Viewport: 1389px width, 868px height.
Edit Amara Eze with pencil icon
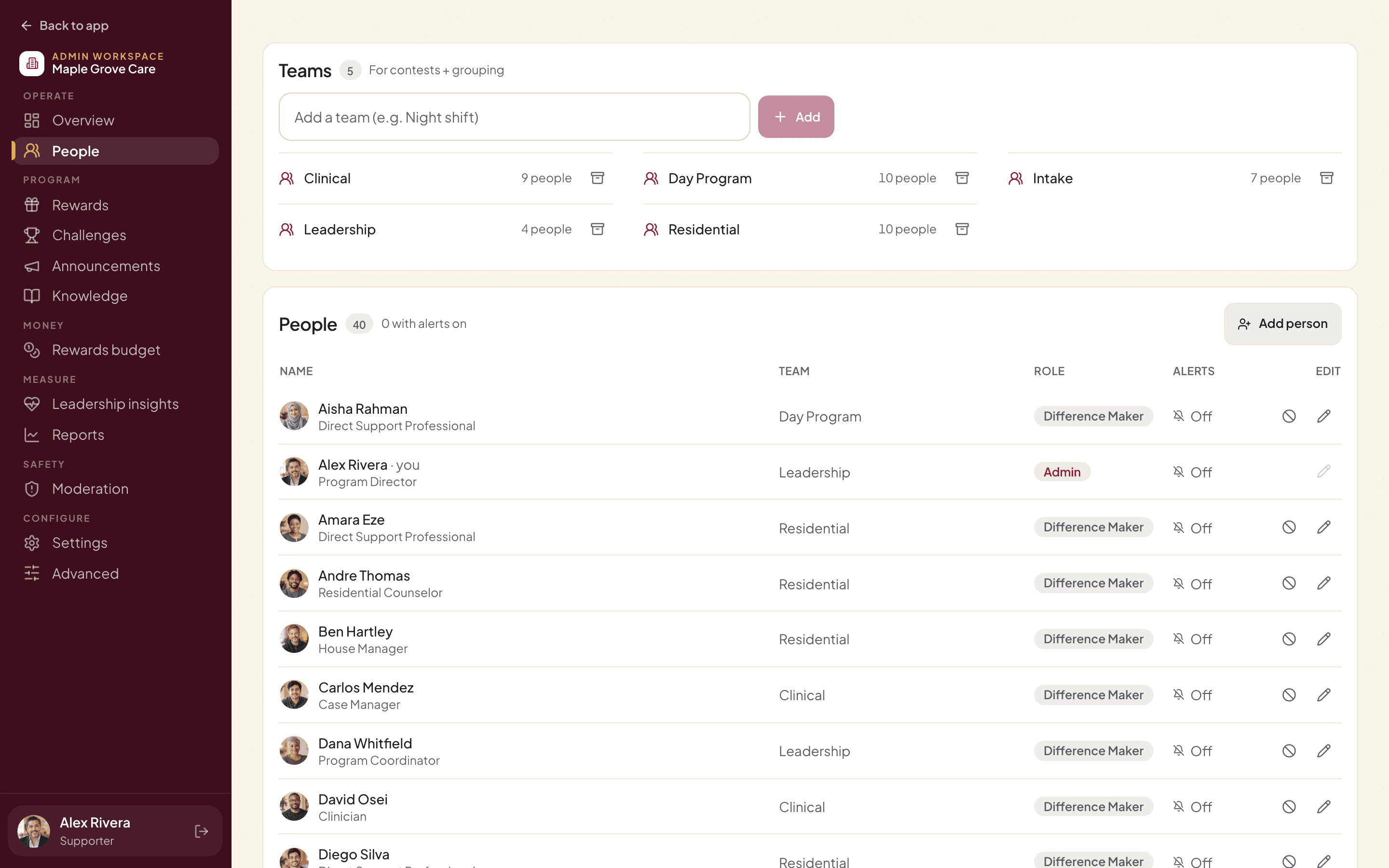[x=1323, y=528]
